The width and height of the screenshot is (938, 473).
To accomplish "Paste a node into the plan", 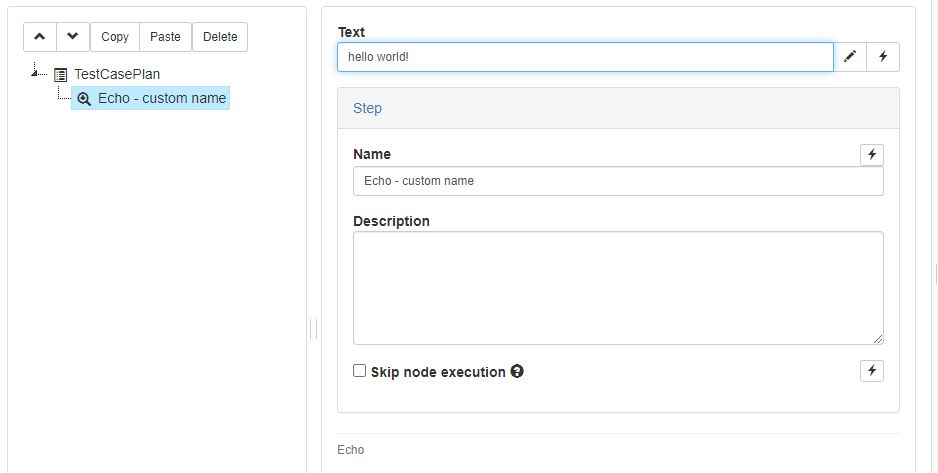I will point(165,37).
